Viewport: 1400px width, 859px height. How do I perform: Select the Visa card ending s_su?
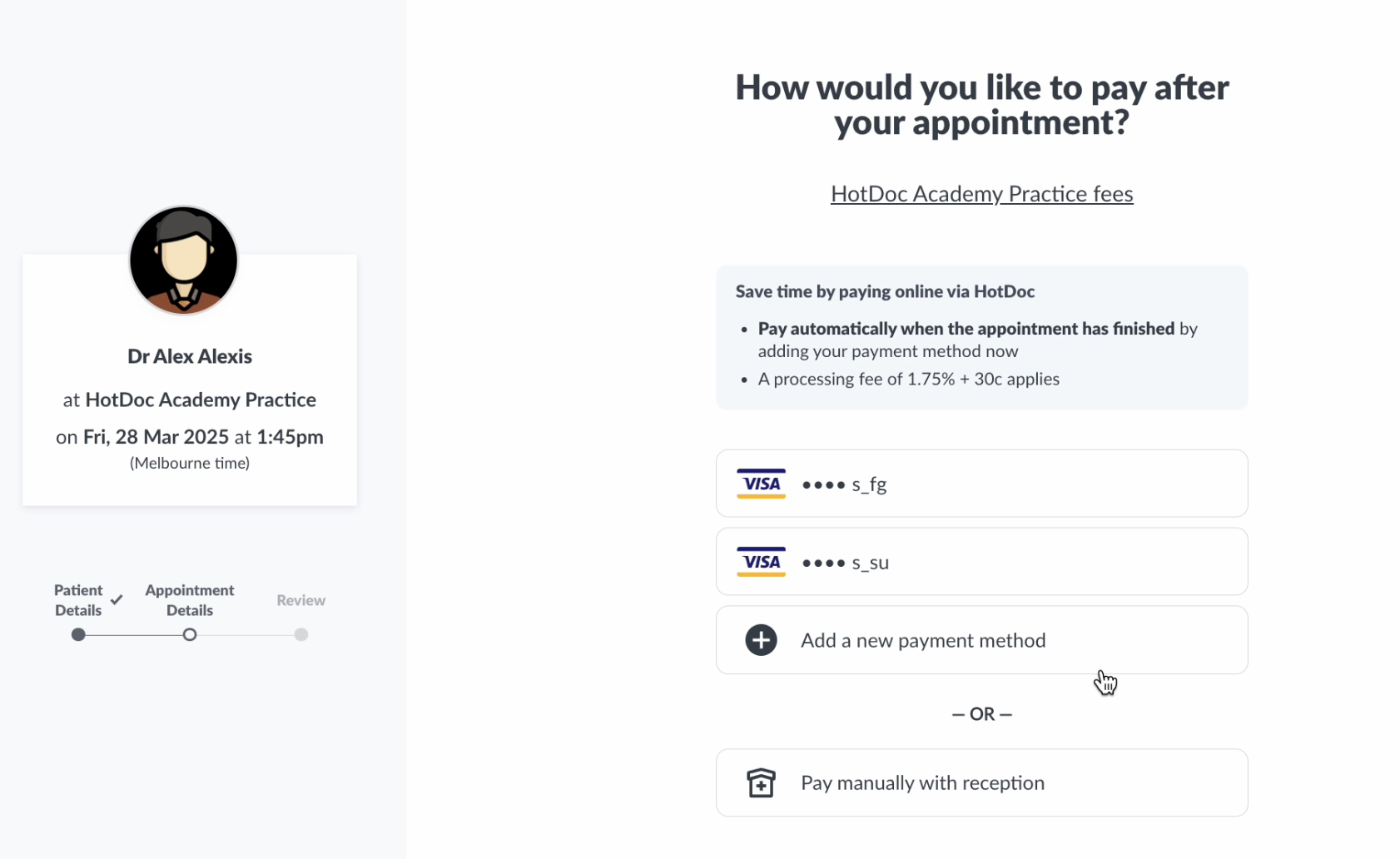click(981, 562)
